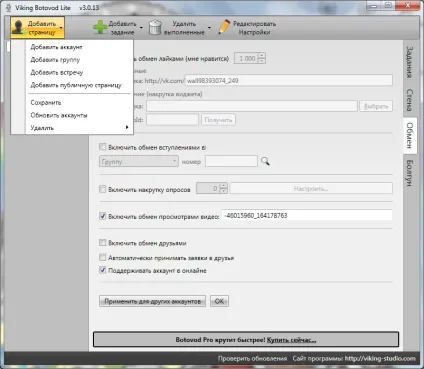
Task: Decrease the polls count spinner
Action: 224,191
